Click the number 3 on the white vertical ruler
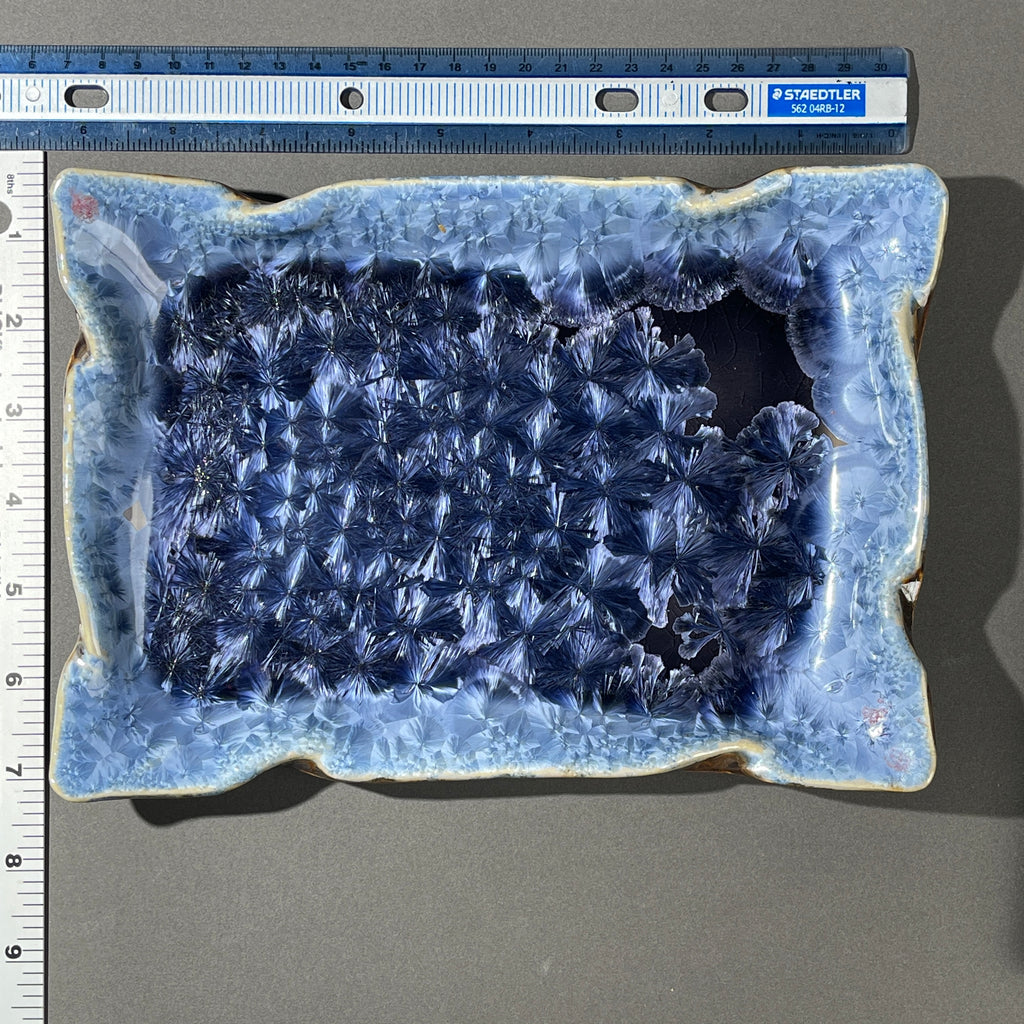This screenshot has width=1024, height=1024. 13,411
